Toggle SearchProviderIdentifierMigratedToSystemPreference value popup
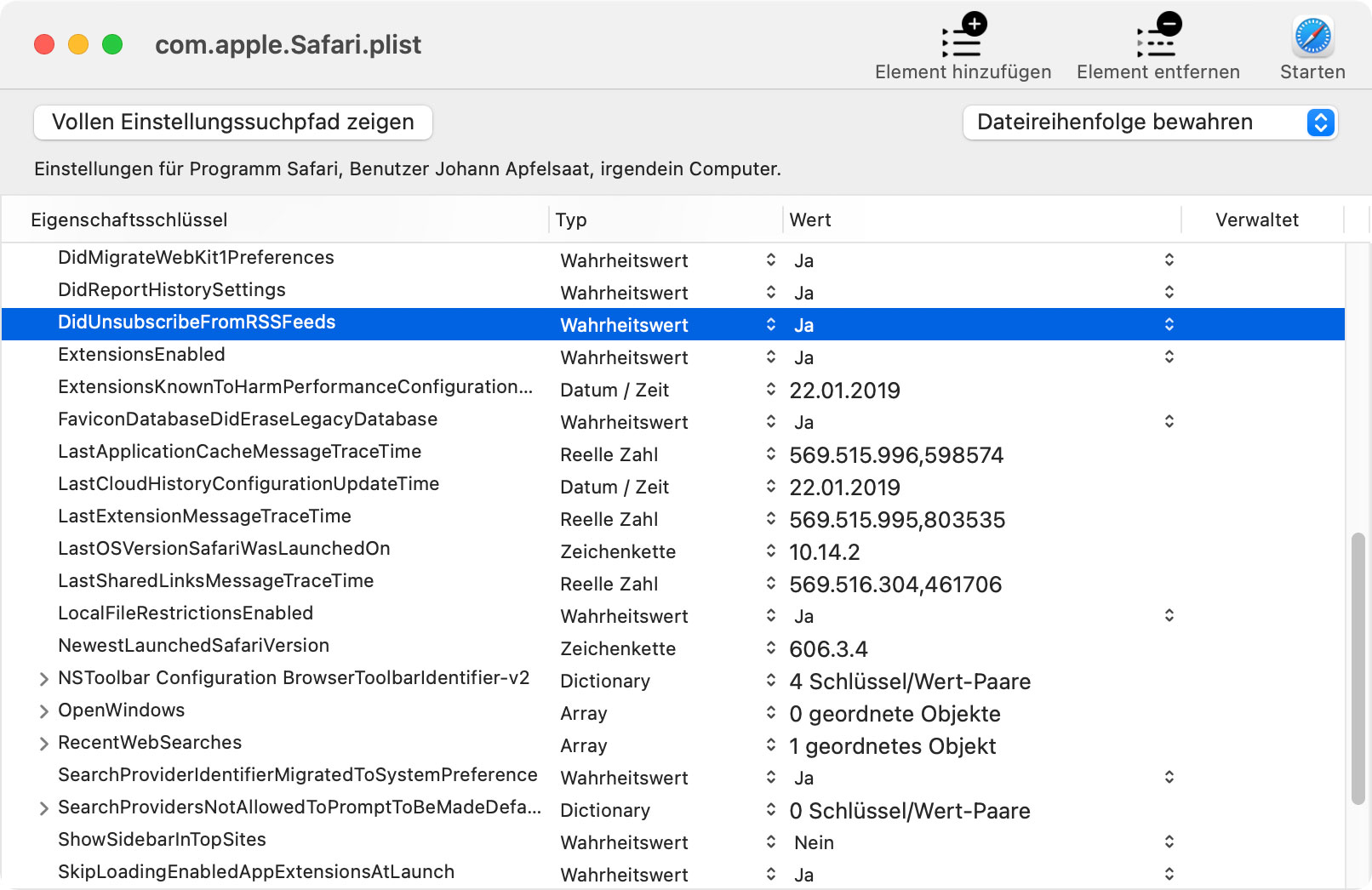This screenshot has width=1372, height=890. [1169, 777]
